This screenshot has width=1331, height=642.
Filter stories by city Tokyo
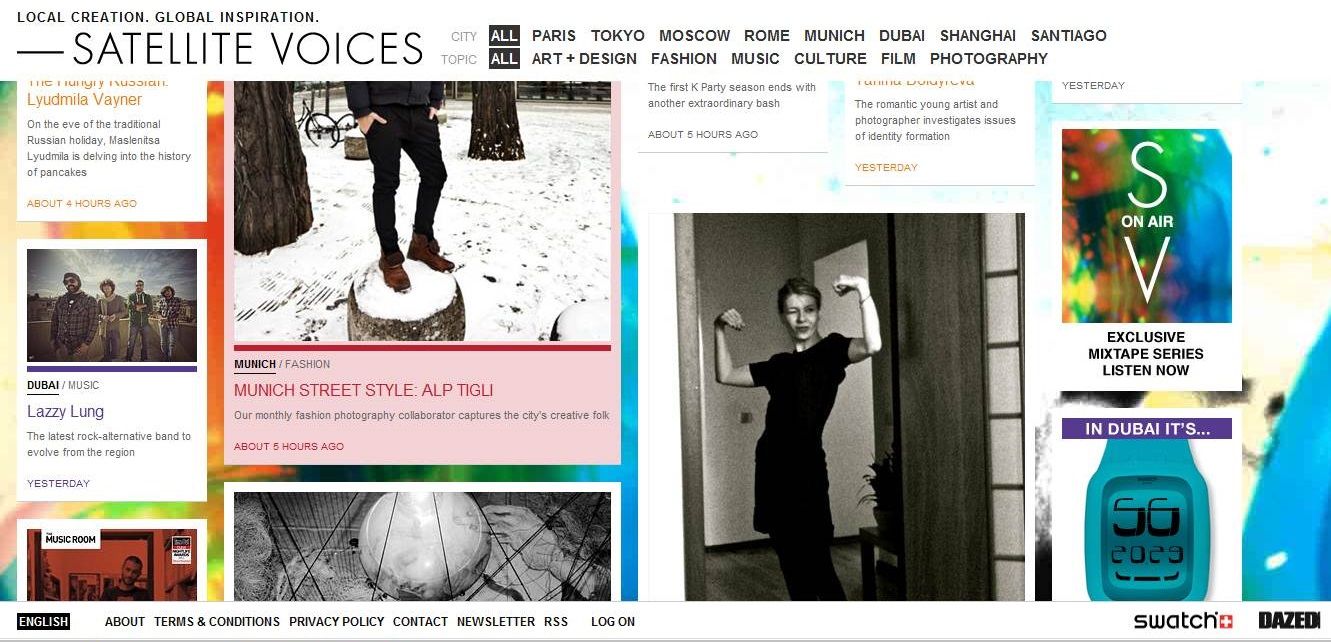click(618, 35)
